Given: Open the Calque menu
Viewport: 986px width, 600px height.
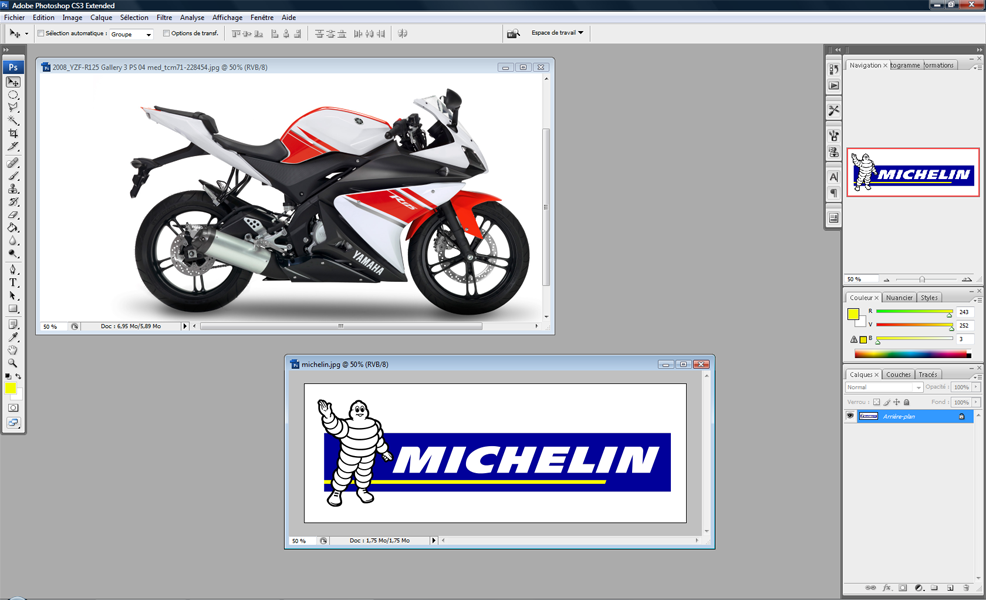Looking at the screenshot, I should (101, 18).
